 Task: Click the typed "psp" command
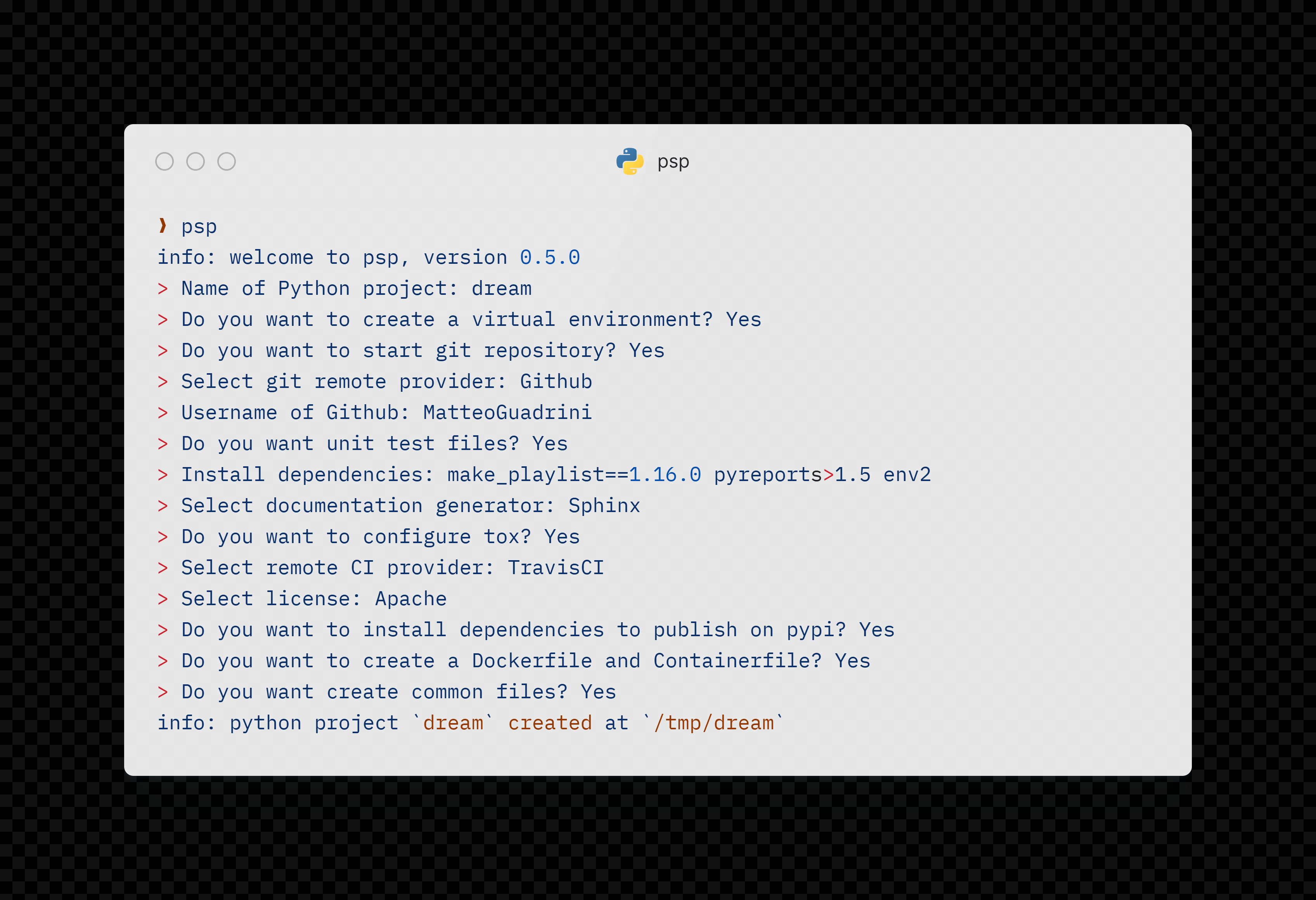(199, 227)
